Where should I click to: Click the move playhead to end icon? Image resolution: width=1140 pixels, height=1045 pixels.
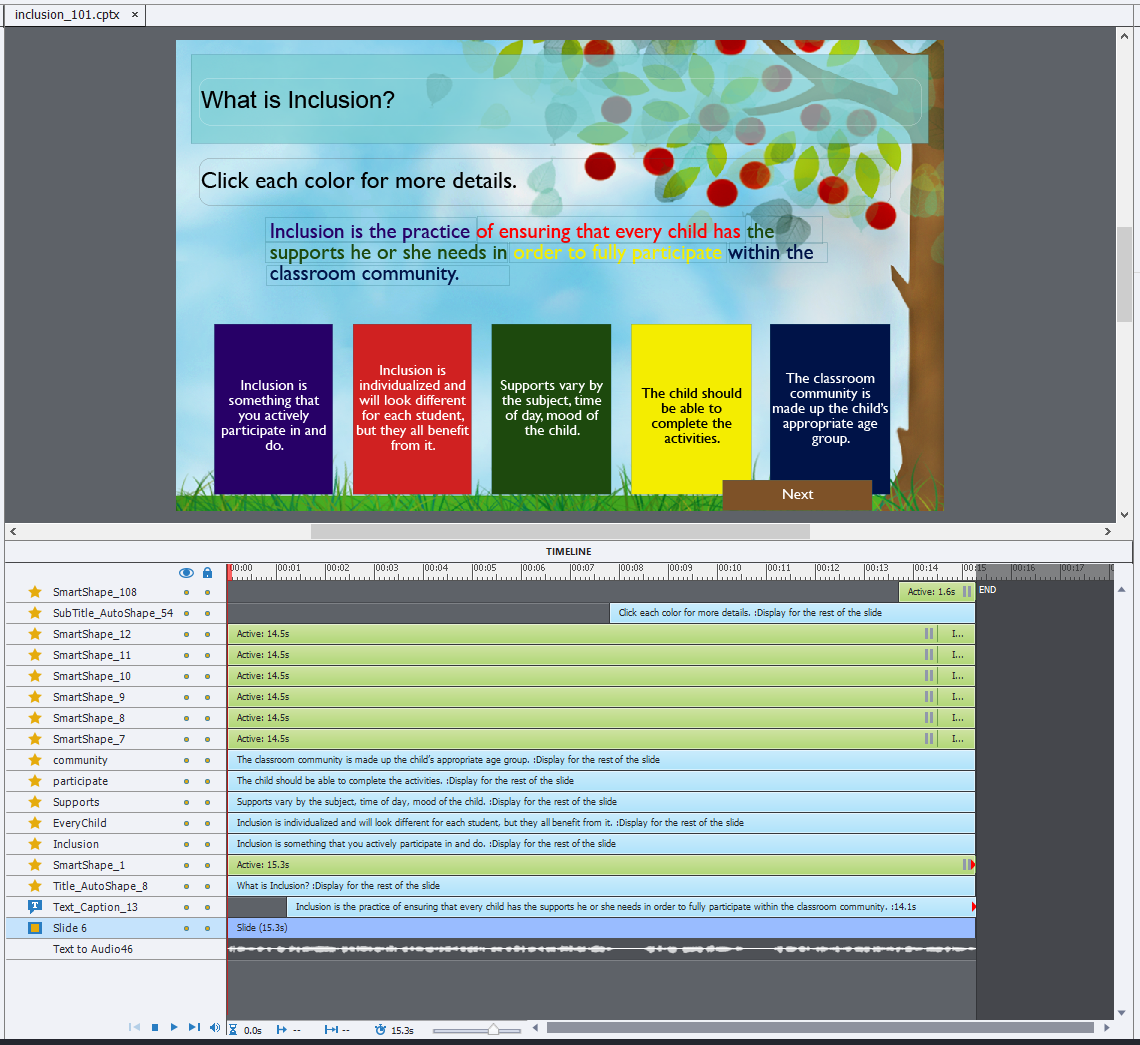point(194,1027)
